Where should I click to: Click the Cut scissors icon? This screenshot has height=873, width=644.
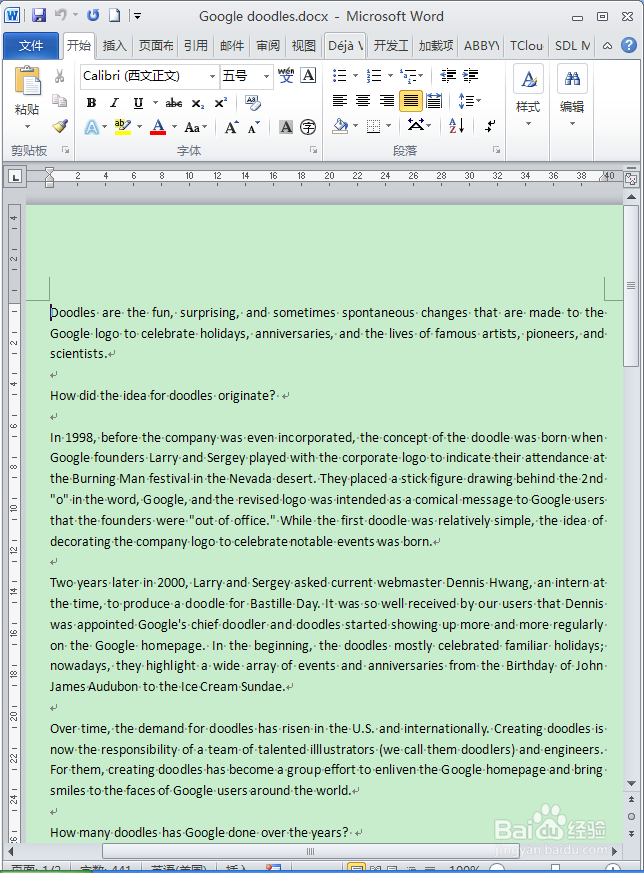tap(60, 76)
